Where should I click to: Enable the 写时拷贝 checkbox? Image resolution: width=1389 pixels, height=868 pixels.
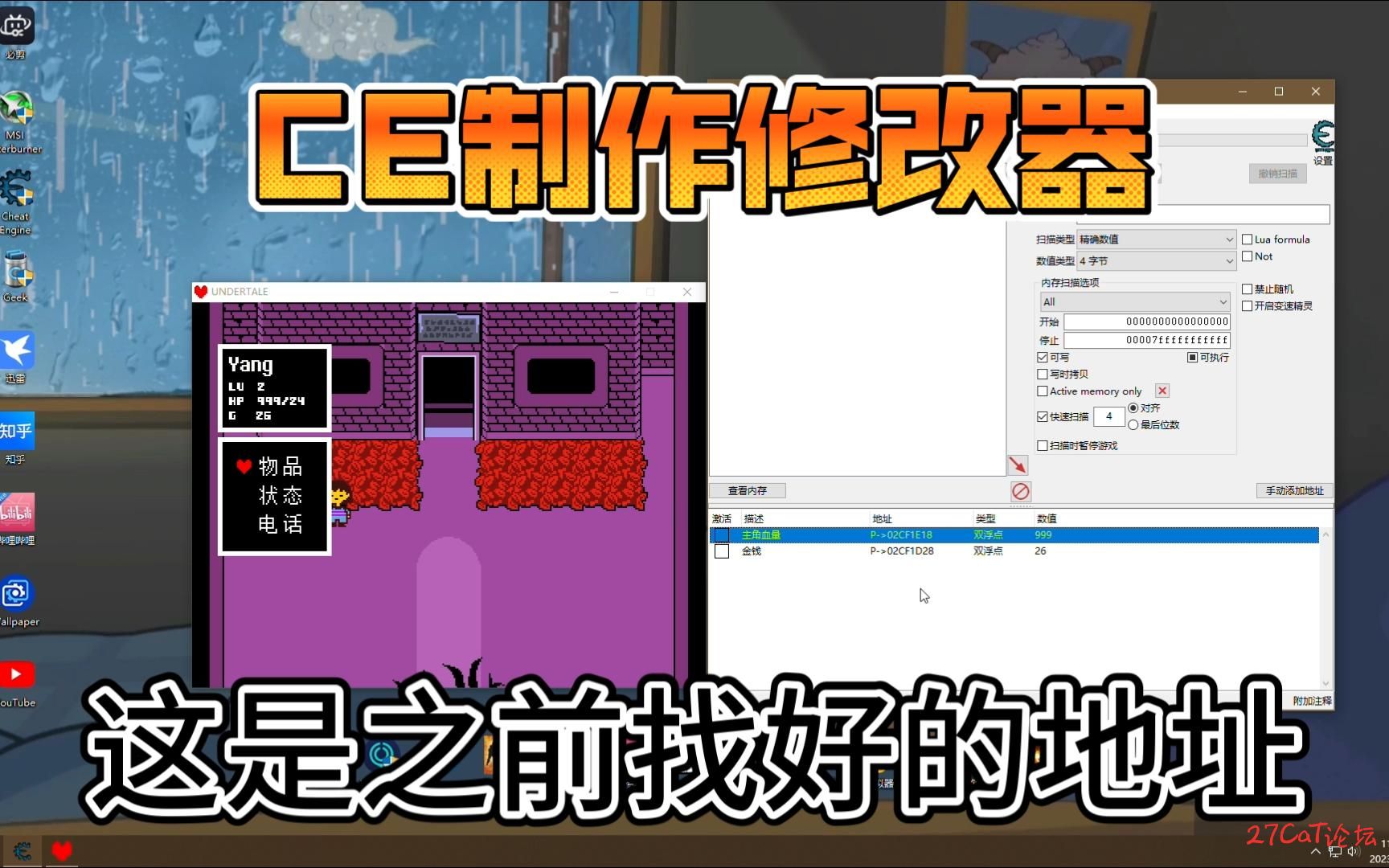click(1043, 375)
